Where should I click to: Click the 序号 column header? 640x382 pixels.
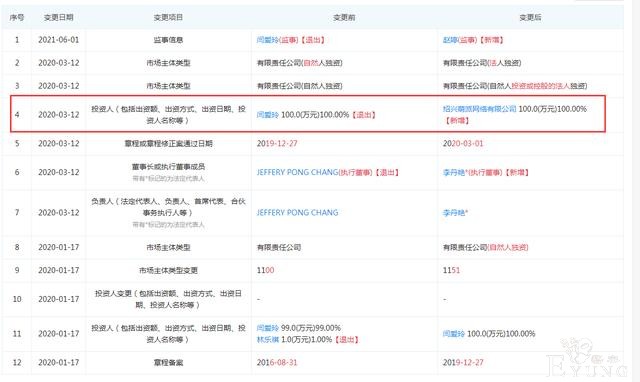(x=17, y=17)
